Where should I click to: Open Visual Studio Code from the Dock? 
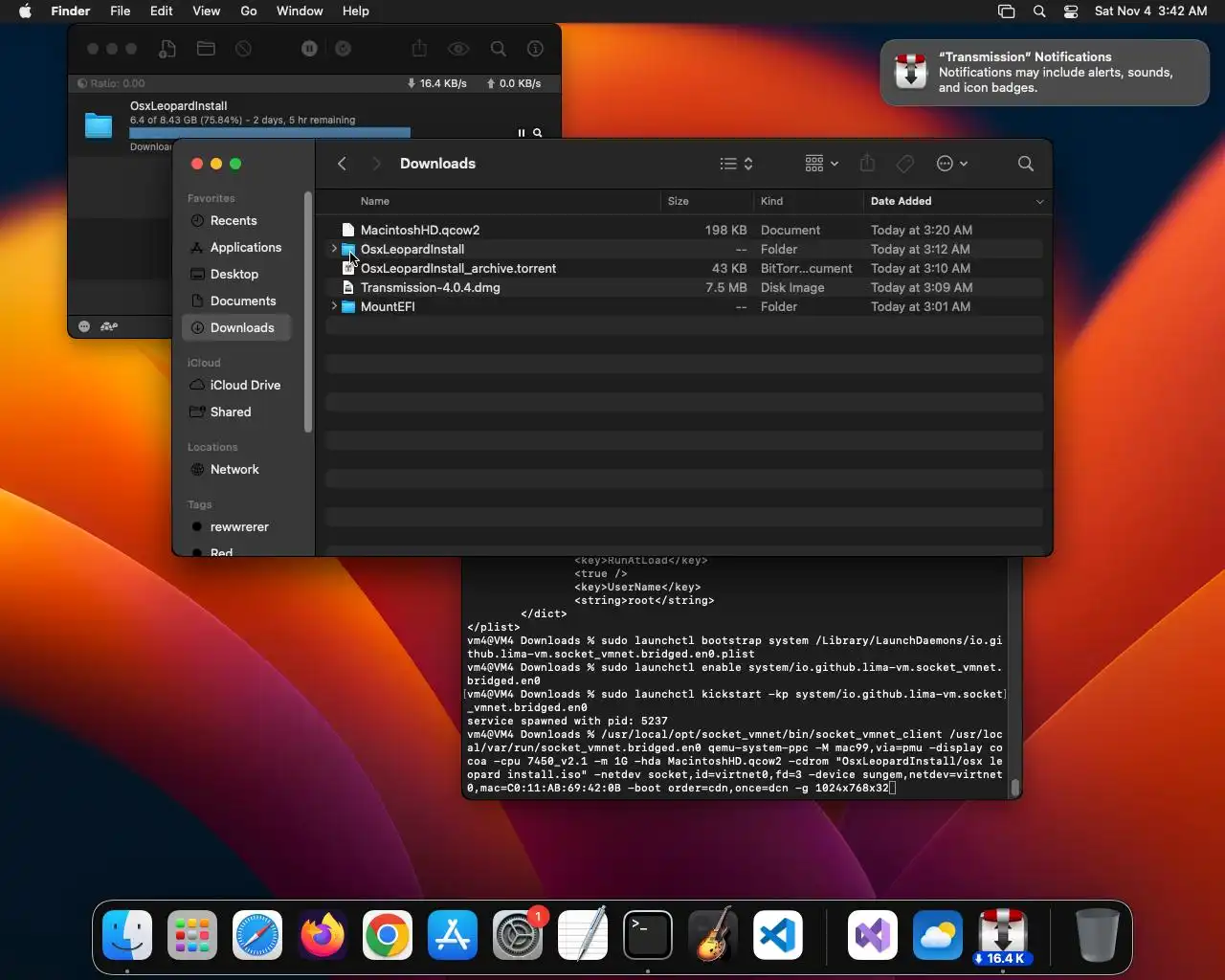click(778, 935)
